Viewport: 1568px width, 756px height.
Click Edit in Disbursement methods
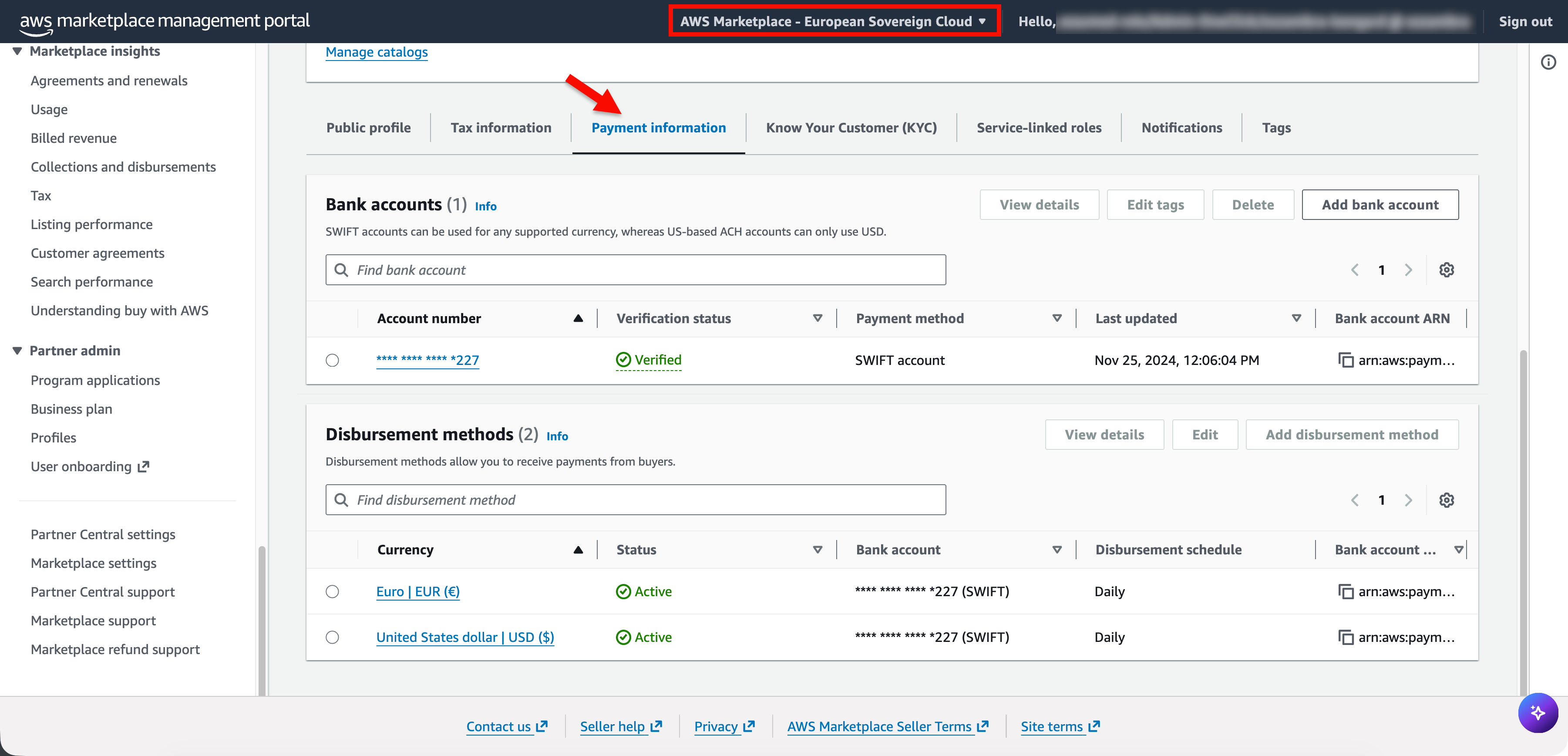tap(1205, 435)
